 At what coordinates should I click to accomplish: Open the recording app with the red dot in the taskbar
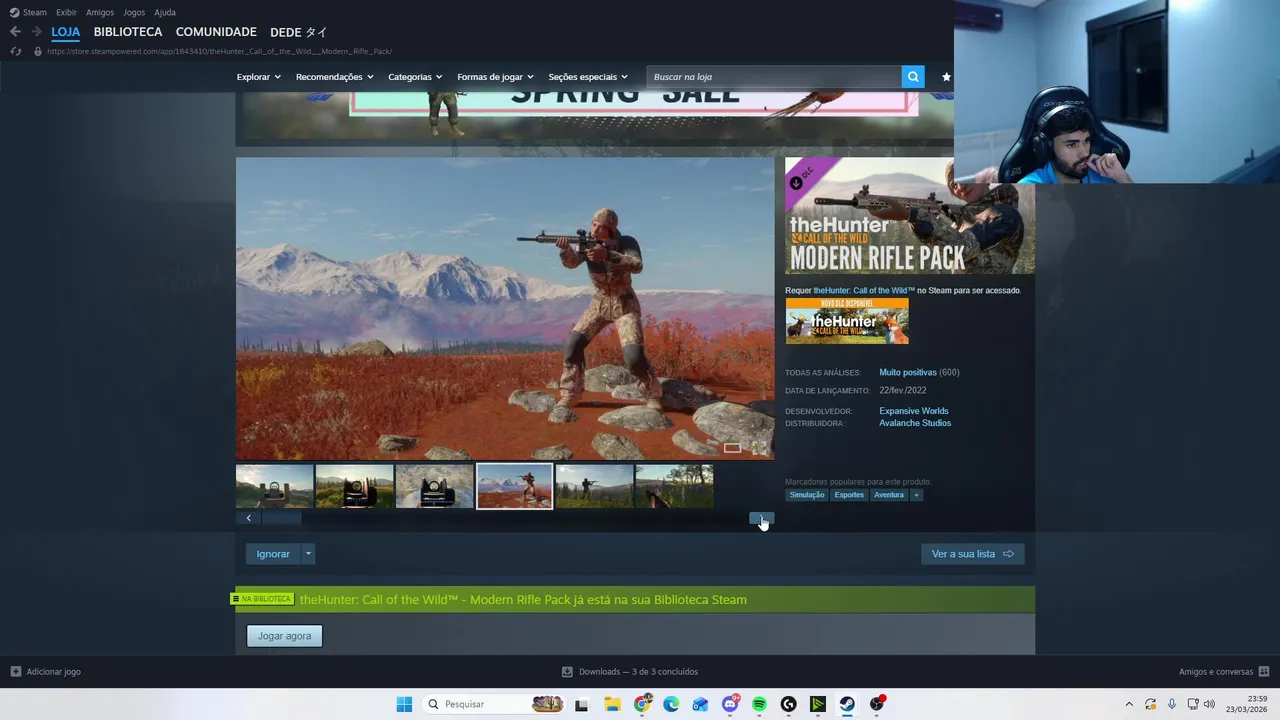[877, 704]
